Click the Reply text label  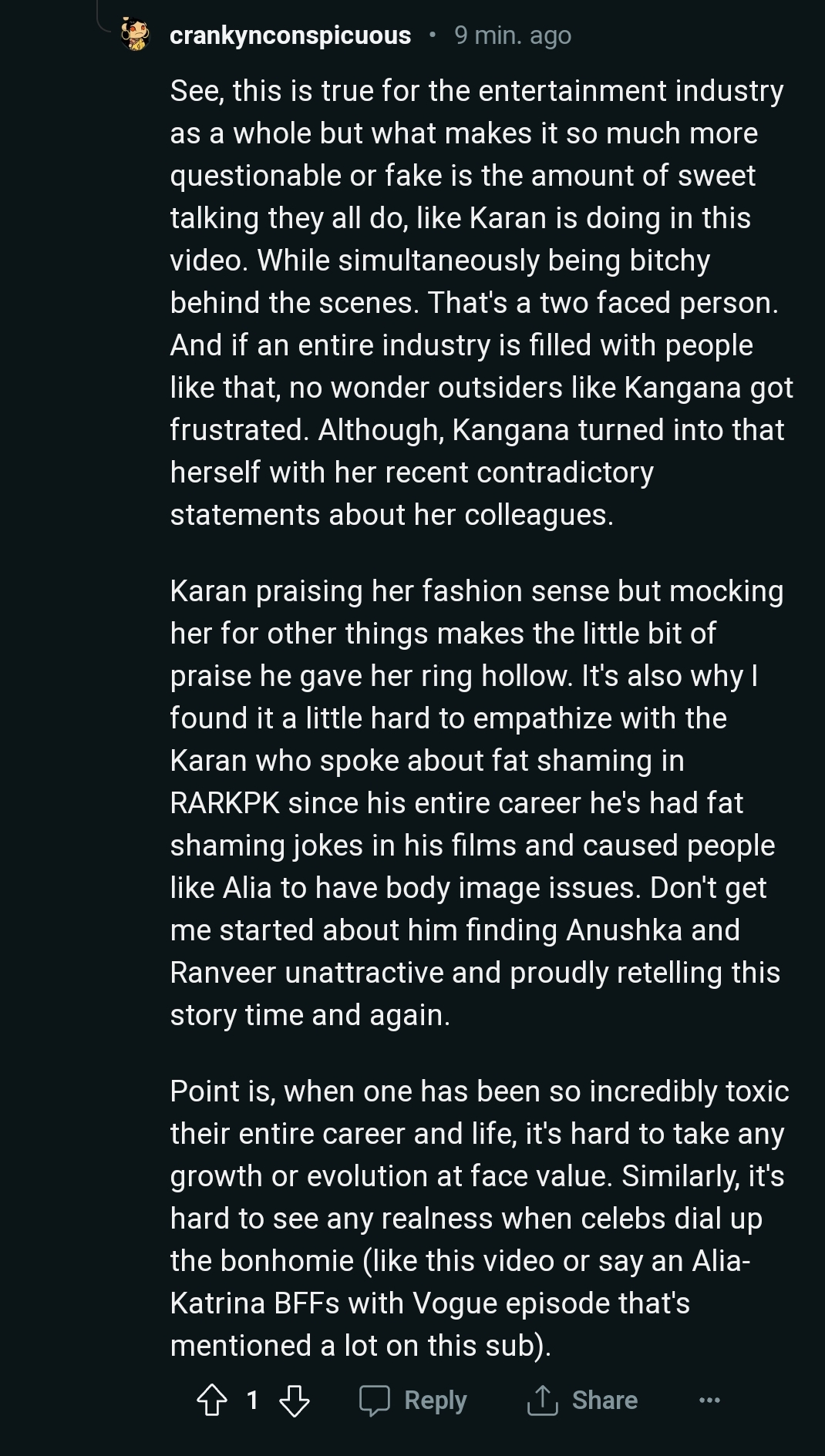click(436, 1400)
